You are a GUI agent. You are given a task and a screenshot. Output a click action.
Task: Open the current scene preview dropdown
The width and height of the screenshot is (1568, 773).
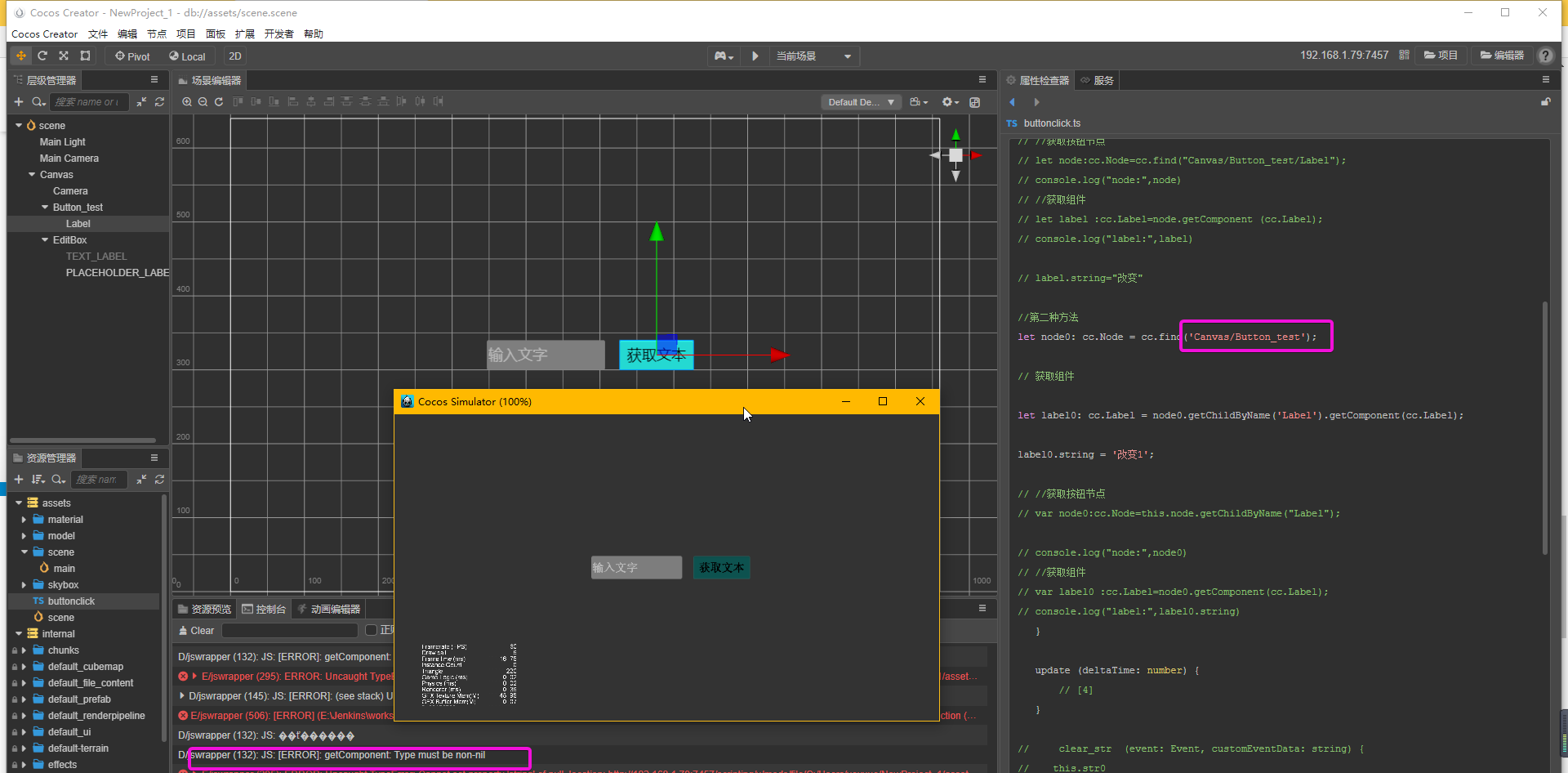coord(813,56)
